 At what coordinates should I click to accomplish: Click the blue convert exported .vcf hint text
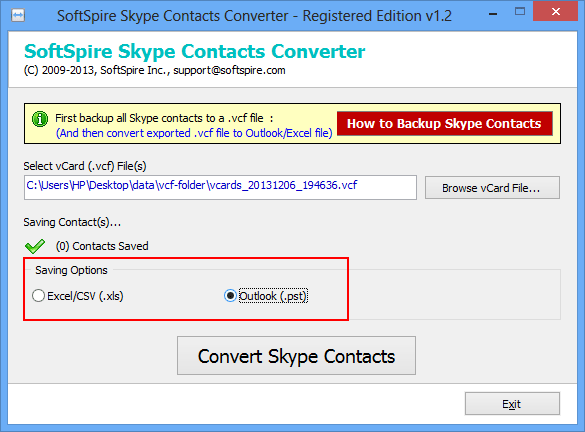[194, 133]
